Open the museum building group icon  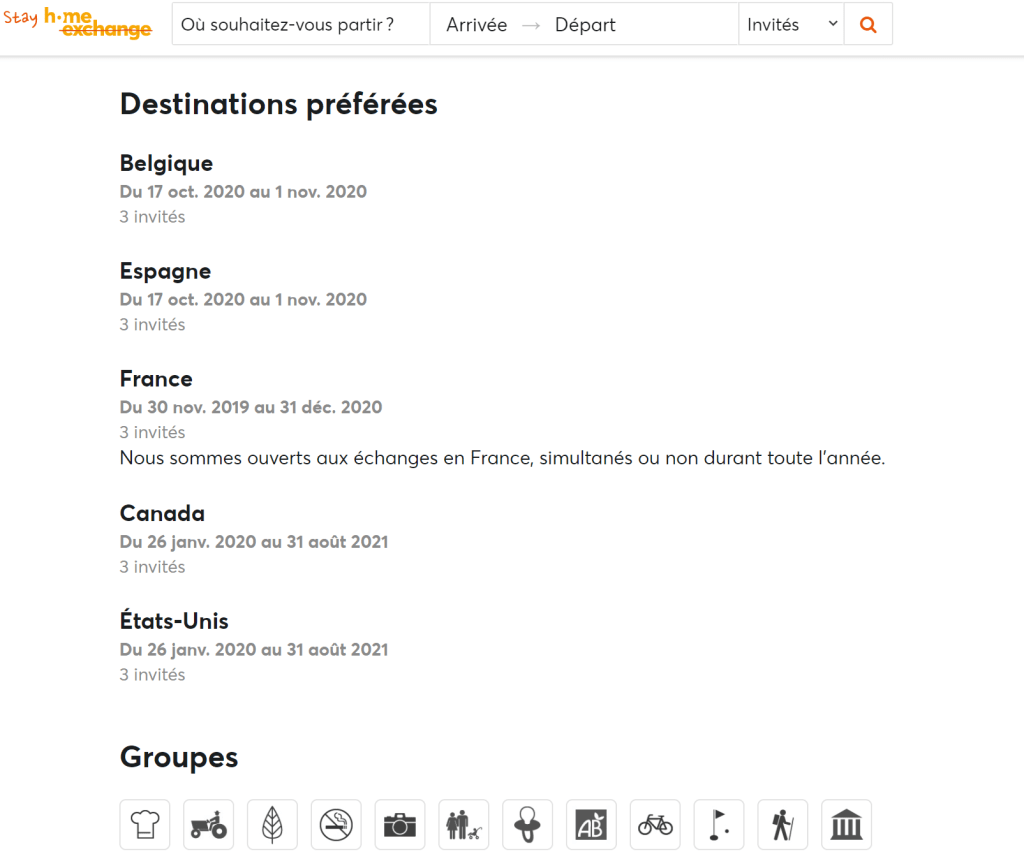point(846,825)
